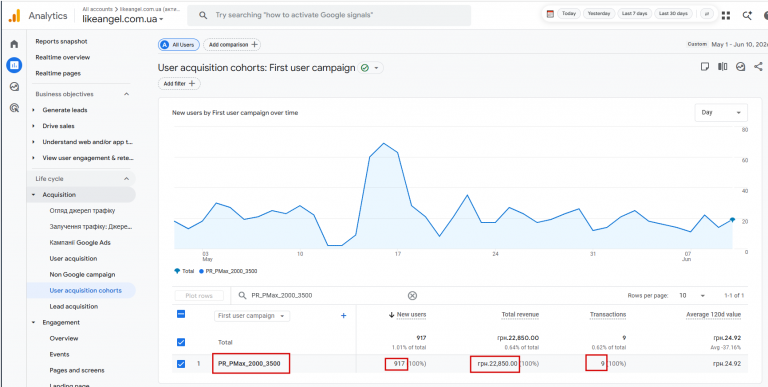Click the plus icon on Add comparison
Image resolution: width=768 pixels, height=387 pixels.
[254, 45]
